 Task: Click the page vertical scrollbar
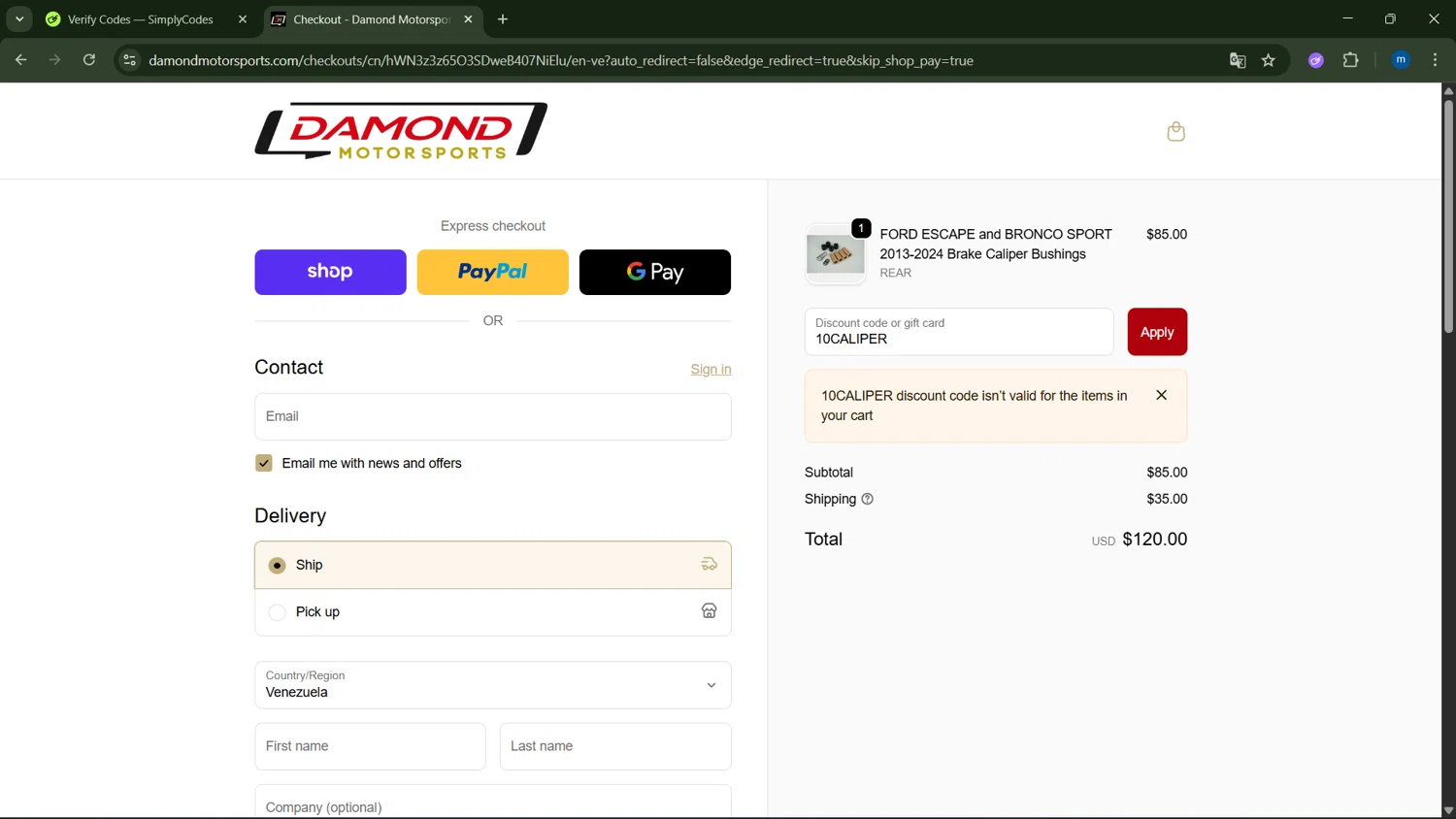[x=1448, y=215]
